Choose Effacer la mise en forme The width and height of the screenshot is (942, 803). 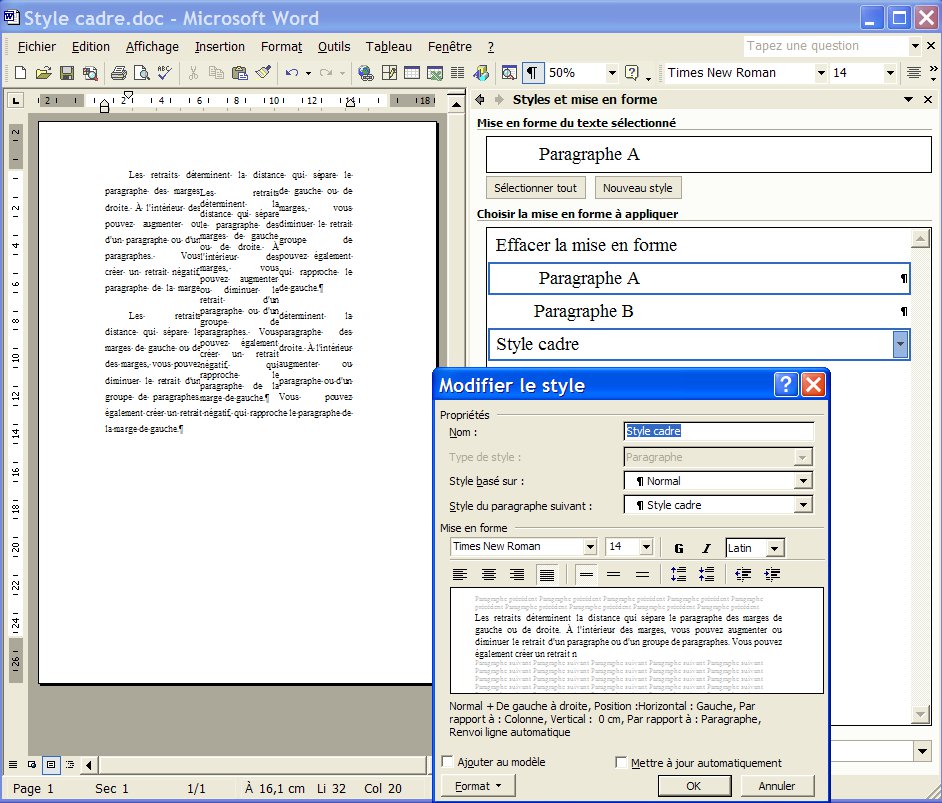pyautogui.click(x=699, y=245)
